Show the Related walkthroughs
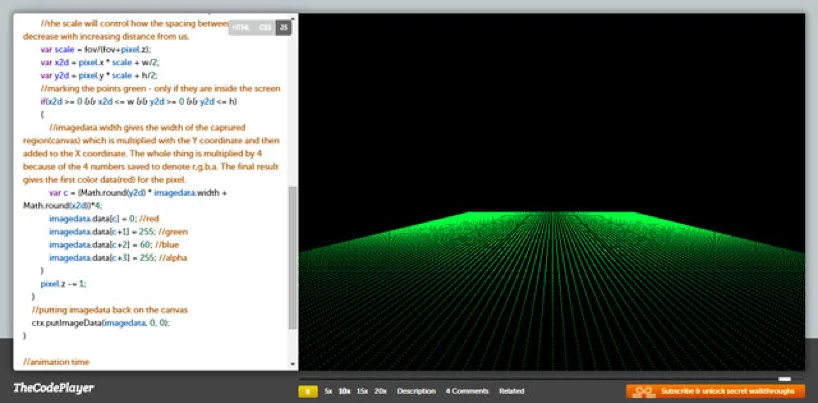818x403 pixels. coord(511,391)
